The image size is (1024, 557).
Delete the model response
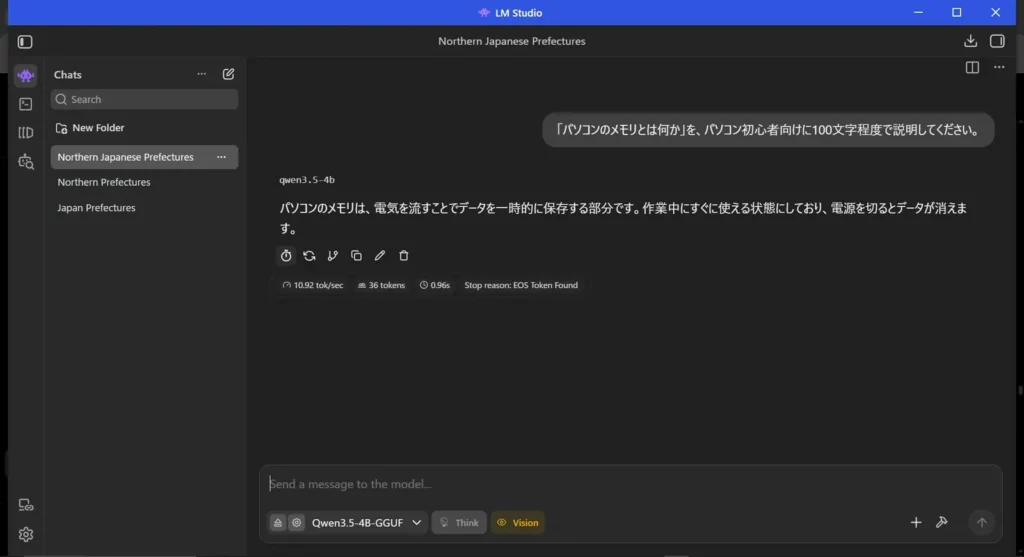point(404,256)
